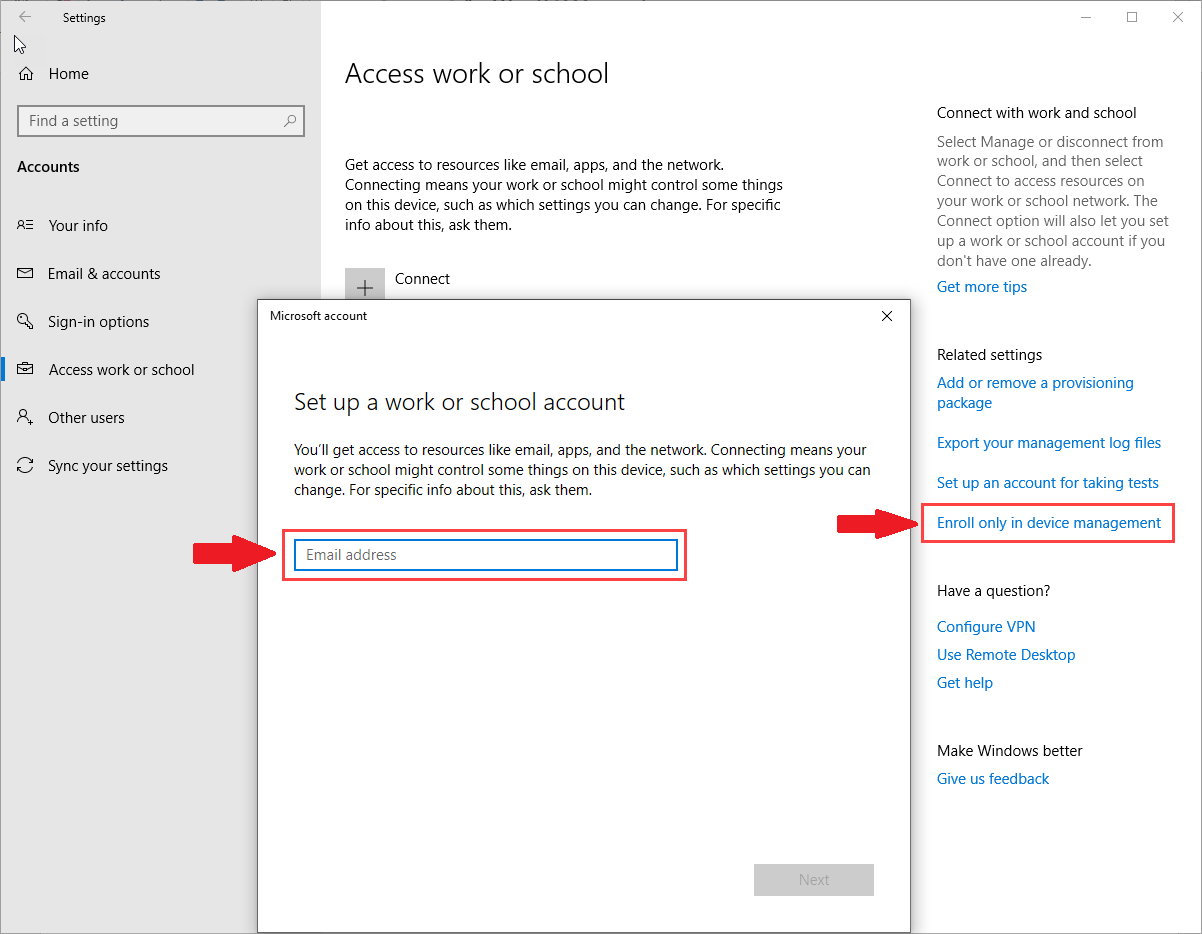Click the back arrow in Settings
This screenshot has width=1202, height=934.
pos(24,17)
